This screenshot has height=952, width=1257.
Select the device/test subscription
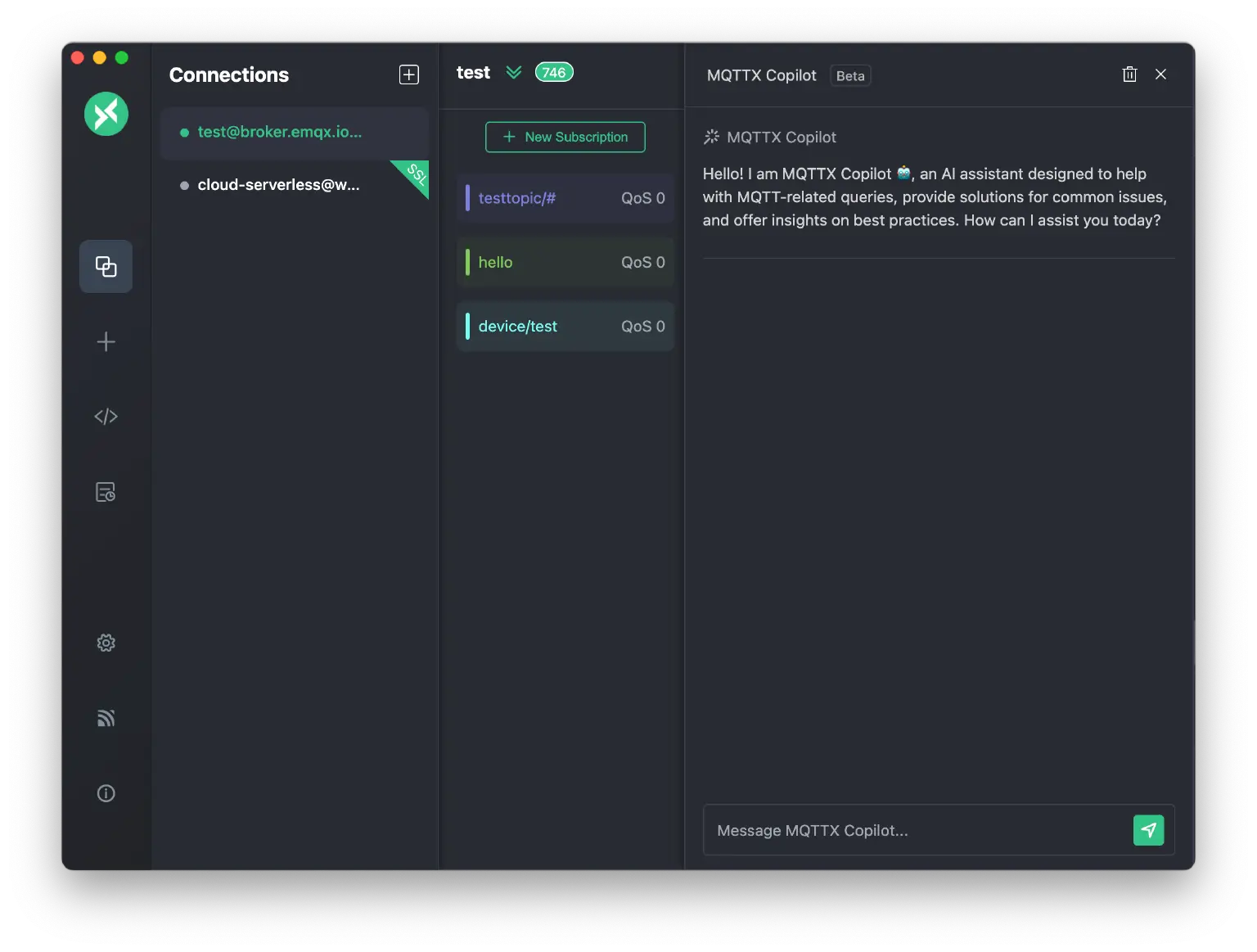click(x=565, y=326)
